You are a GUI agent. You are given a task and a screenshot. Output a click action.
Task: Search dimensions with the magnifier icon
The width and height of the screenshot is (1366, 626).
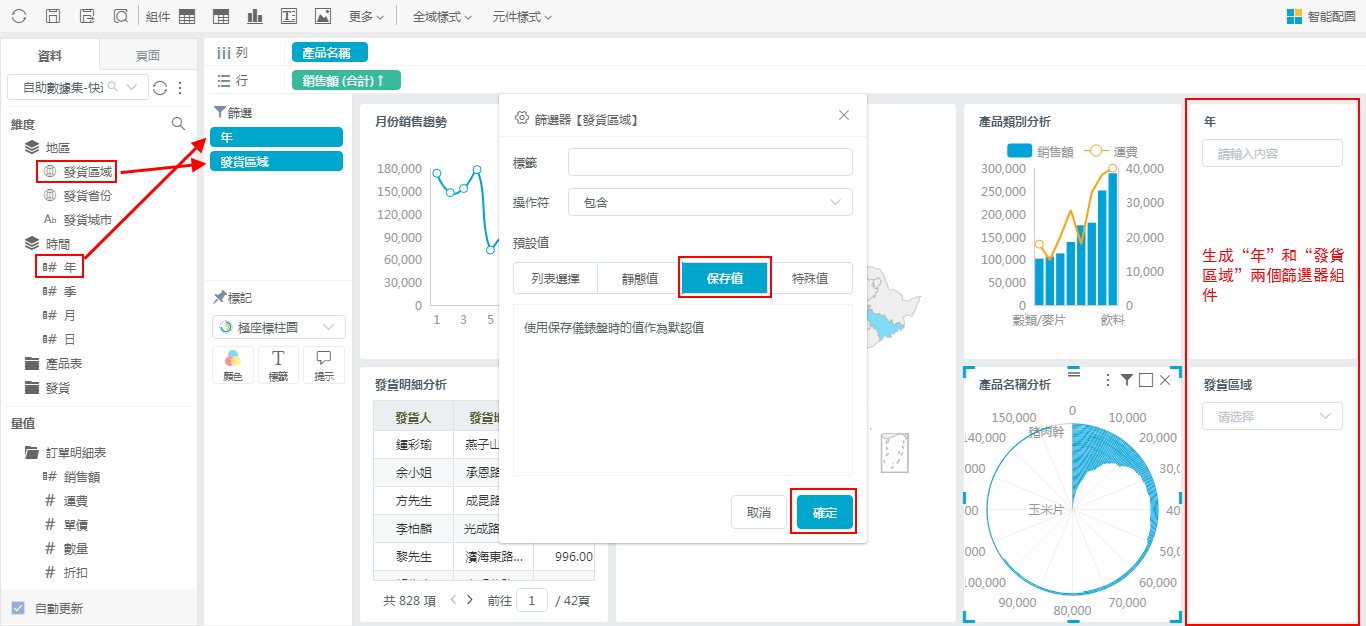coord(178,124)
